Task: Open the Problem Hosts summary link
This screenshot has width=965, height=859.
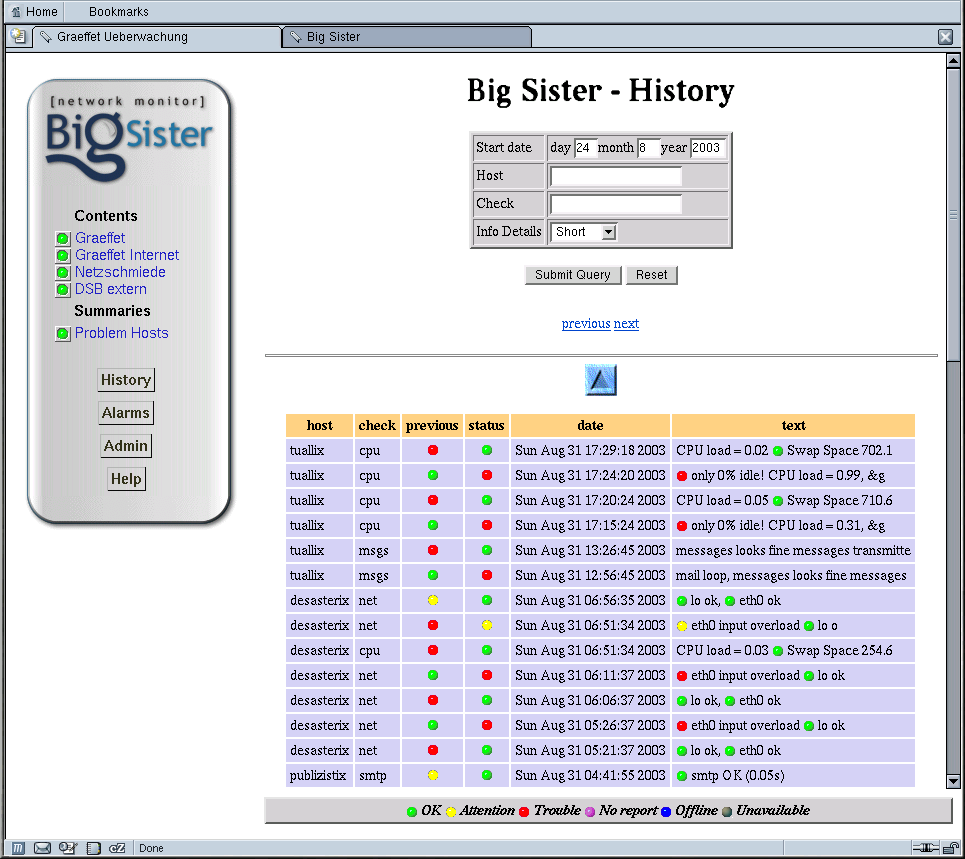Action: pos(122,333)
